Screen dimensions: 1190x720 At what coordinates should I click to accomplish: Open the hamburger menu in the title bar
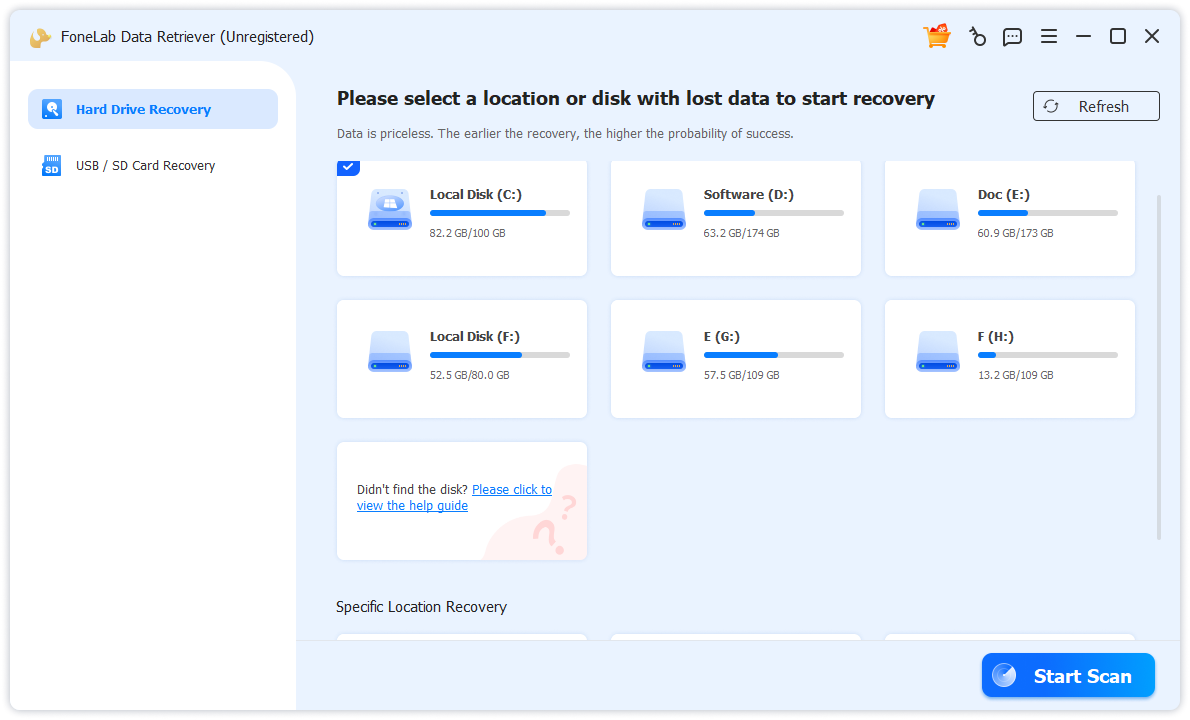[1048, 36]
